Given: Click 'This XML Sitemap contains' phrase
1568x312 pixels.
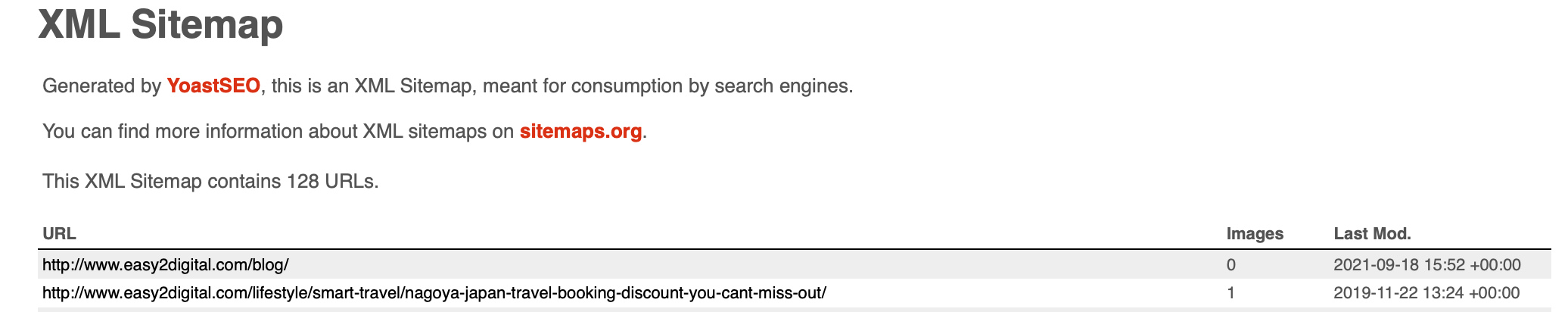Looking at the screenshot, I should click(162, 182).
